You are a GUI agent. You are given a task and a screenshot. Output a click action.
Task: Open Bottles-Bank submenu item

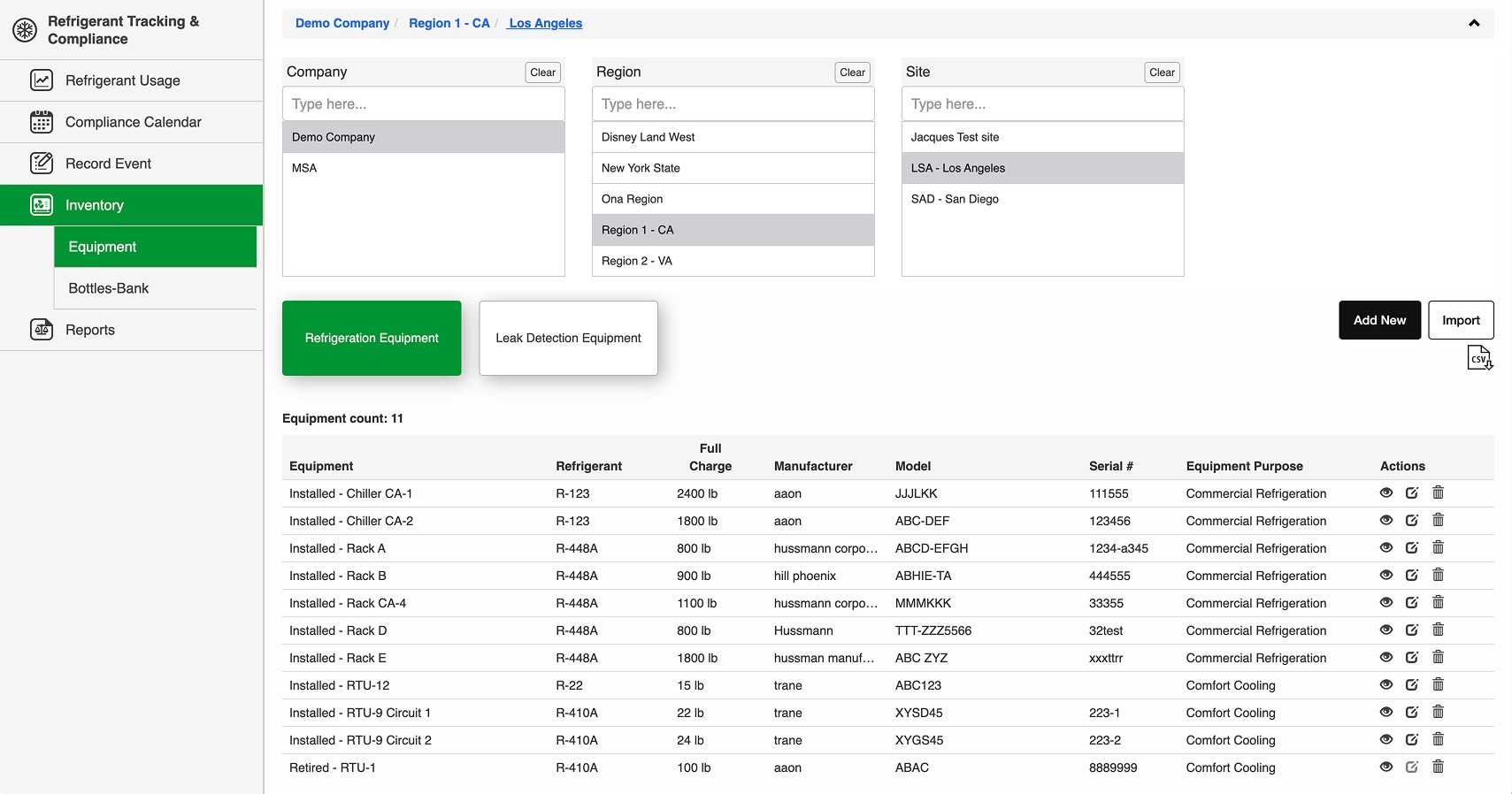pyautogui.click(x=155, y=288)
